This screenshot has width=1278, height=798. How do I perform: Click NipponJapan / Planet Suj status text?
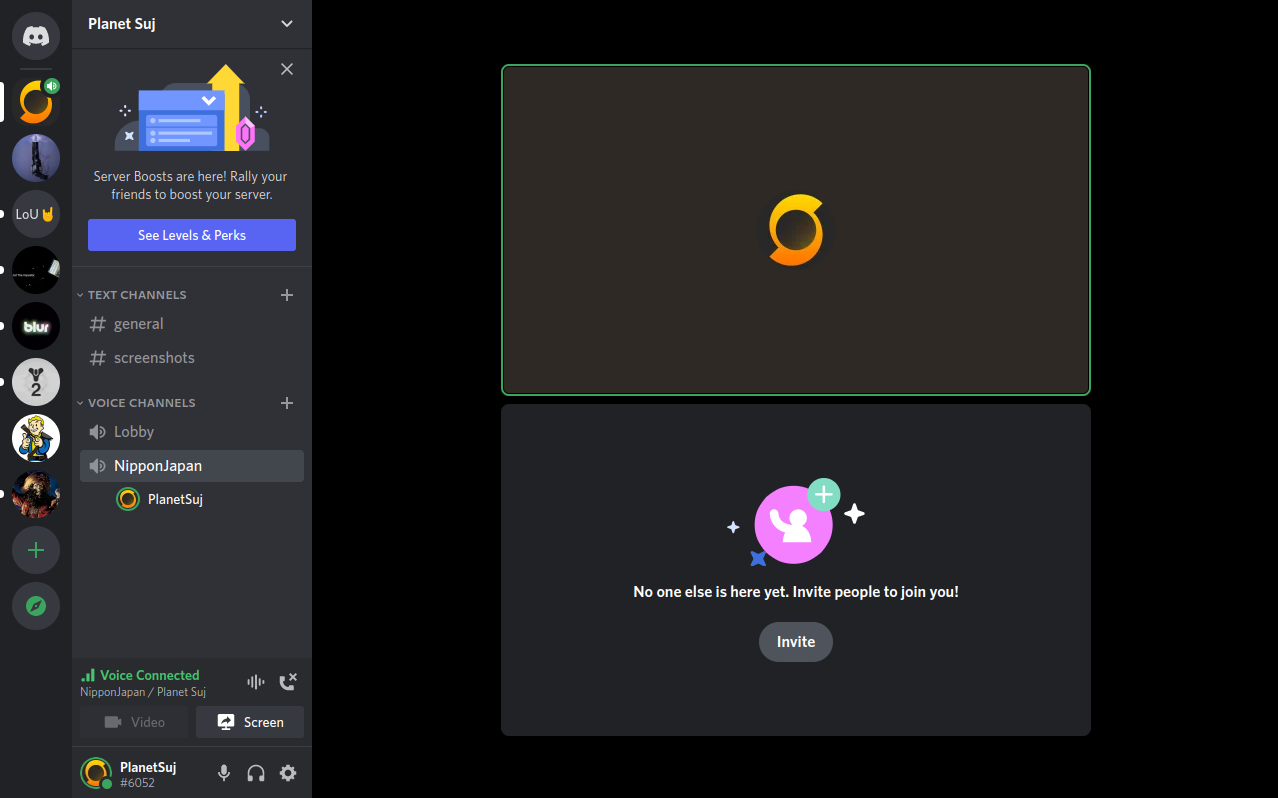(x=143, y=692)
